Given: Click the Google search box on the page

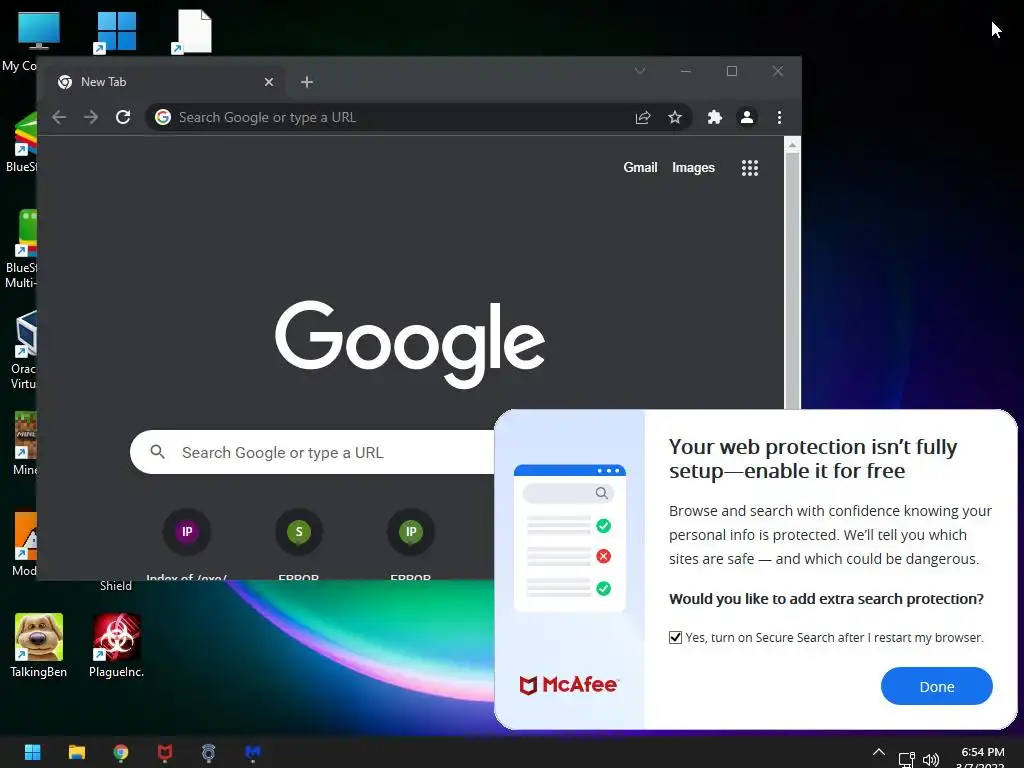Looking at the screenshot, I should [x=313, y=452].
